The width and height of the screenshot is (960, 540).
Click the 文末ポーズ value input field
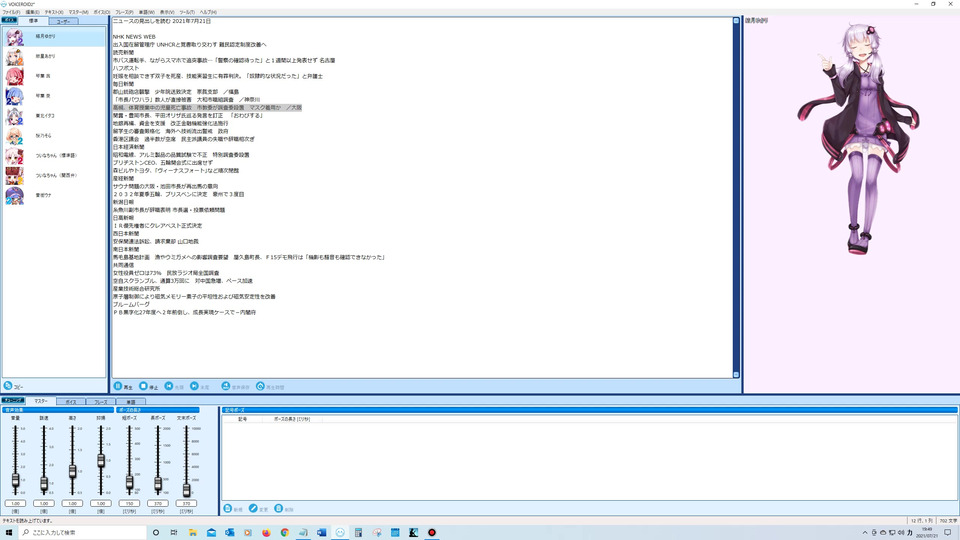[x=186, y=503]
